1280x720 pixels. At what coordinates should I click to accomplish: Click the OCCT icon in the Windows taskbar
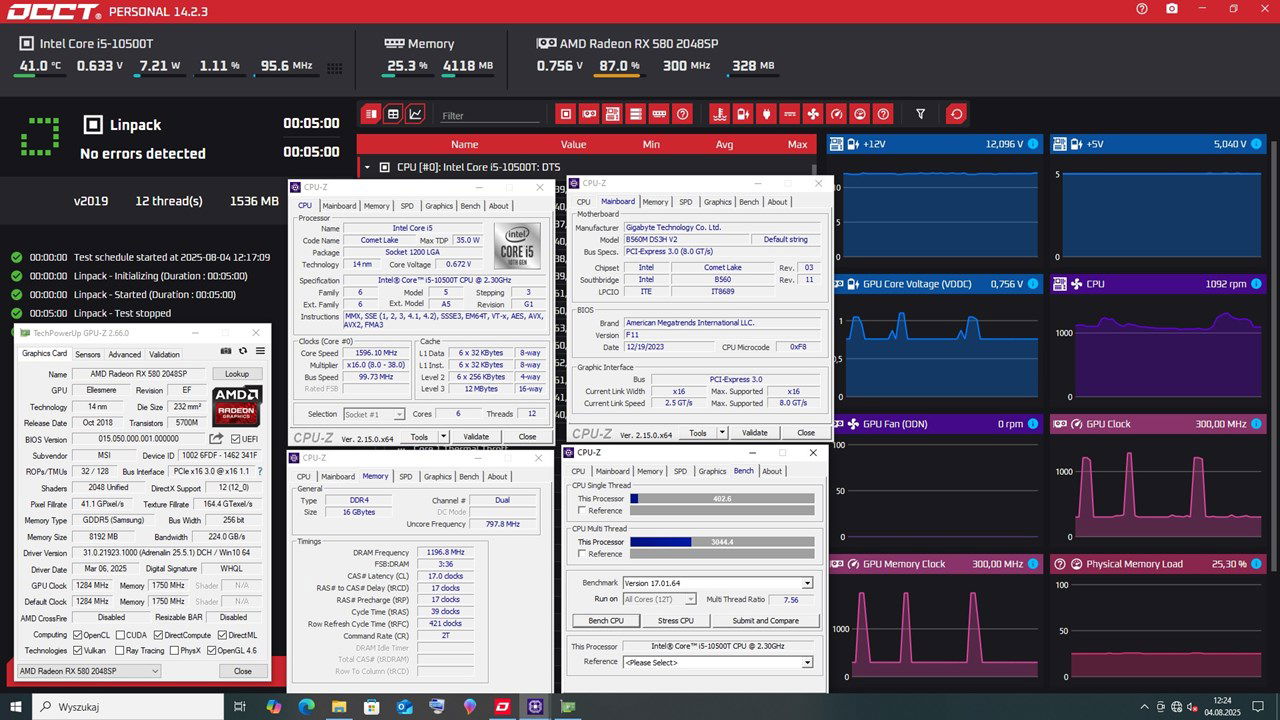point(502,706)
